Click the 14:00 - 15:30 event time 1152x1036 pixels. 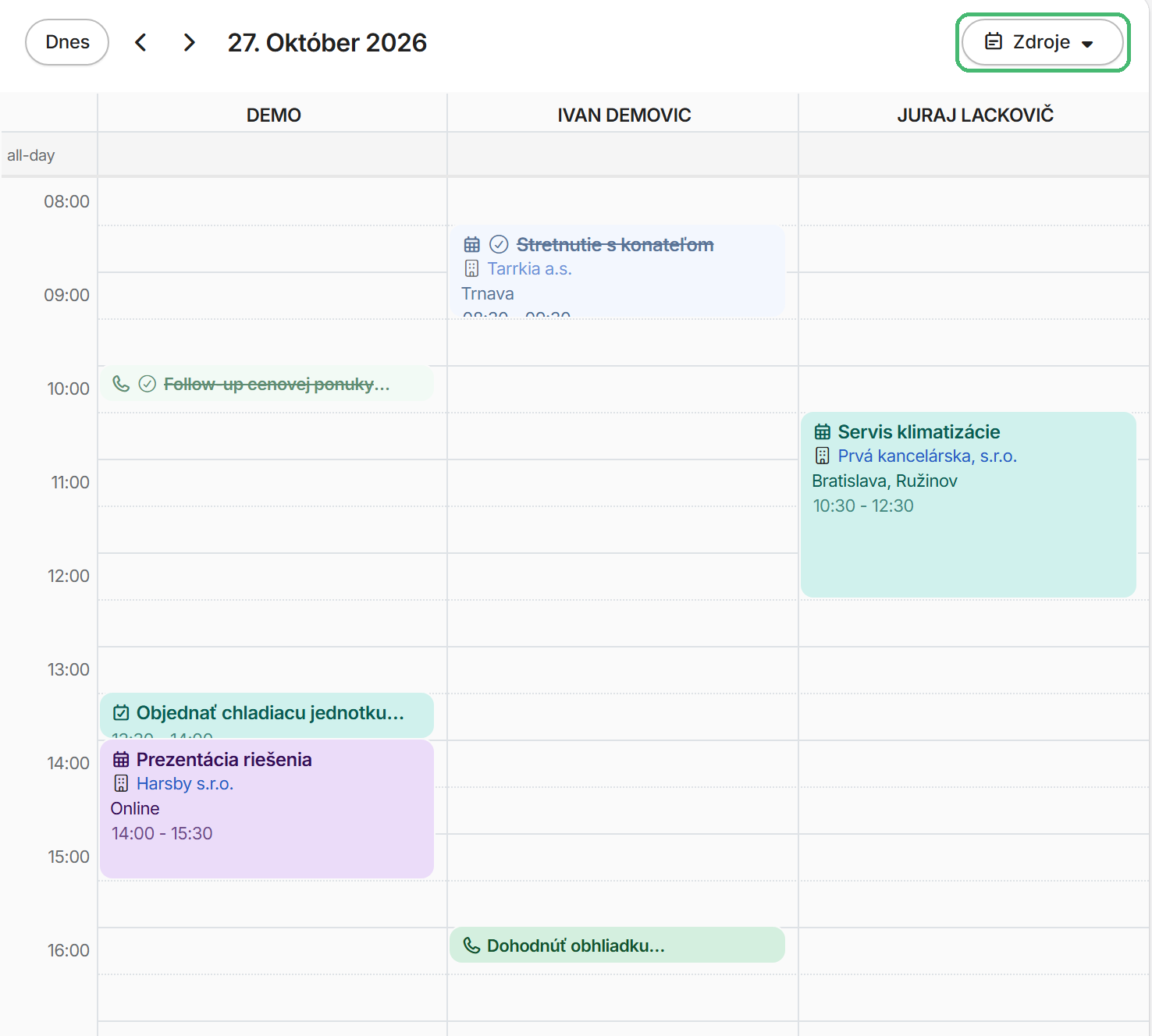coord(162,833)
